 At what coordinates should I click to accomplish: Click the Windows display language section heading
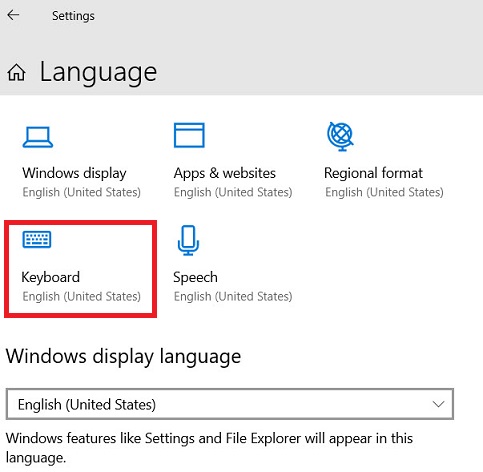(x=123, y=357)
